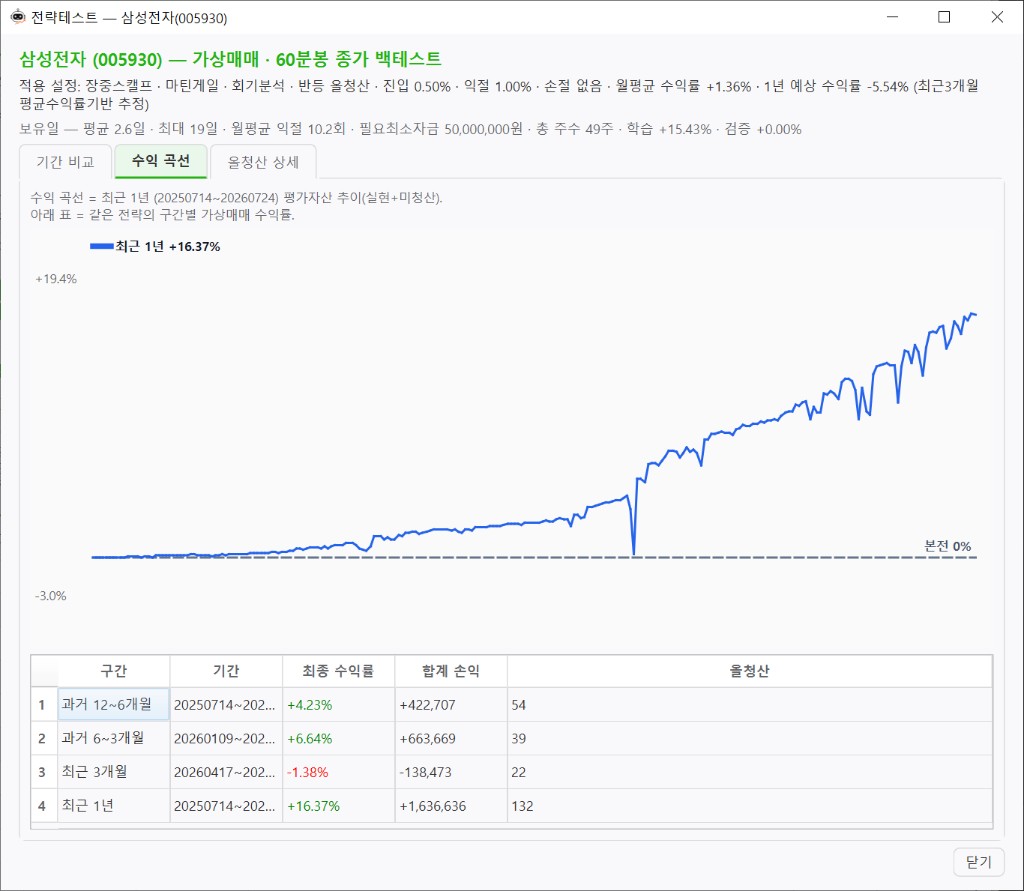The height and width of the screenshot is (891, 1024).
Task: Click the blue 최근 1년 legend swatch
Action: (x=102, y=246)
